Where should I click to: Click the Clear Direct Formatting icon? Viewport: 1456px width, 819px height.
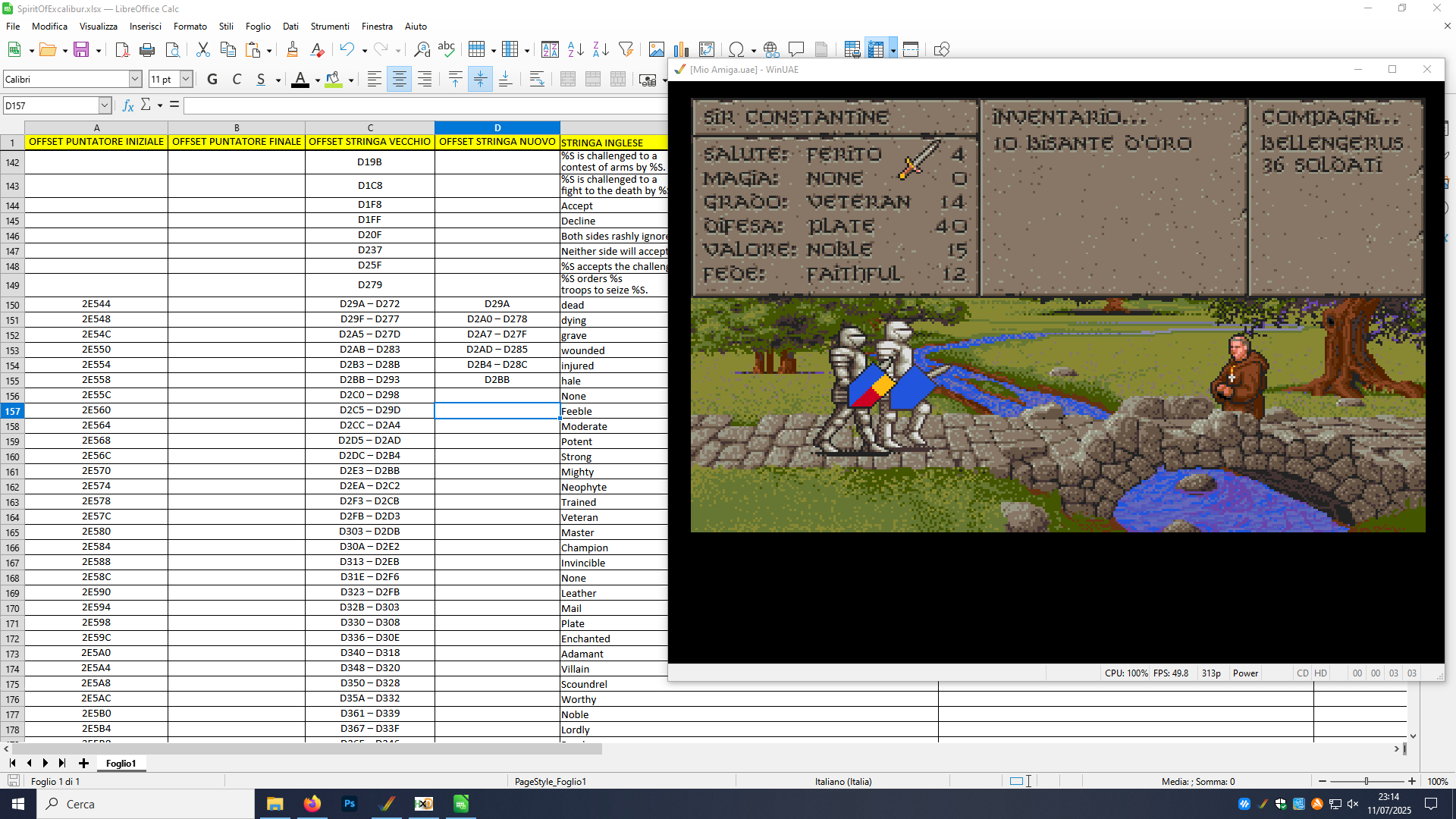click(317, 50)
